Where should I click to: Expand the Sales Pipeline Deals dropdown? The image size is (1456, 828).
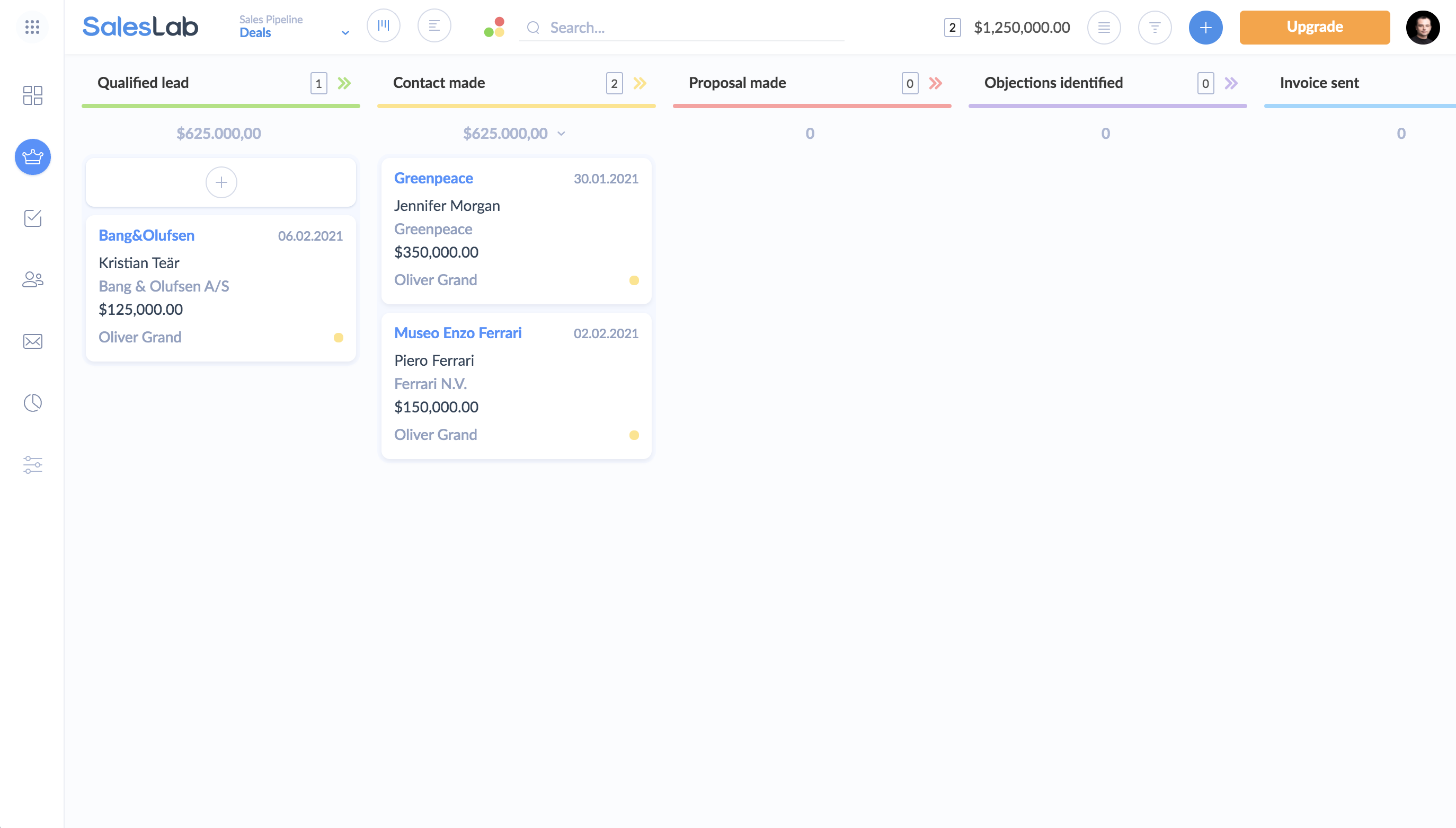point(344,32)
